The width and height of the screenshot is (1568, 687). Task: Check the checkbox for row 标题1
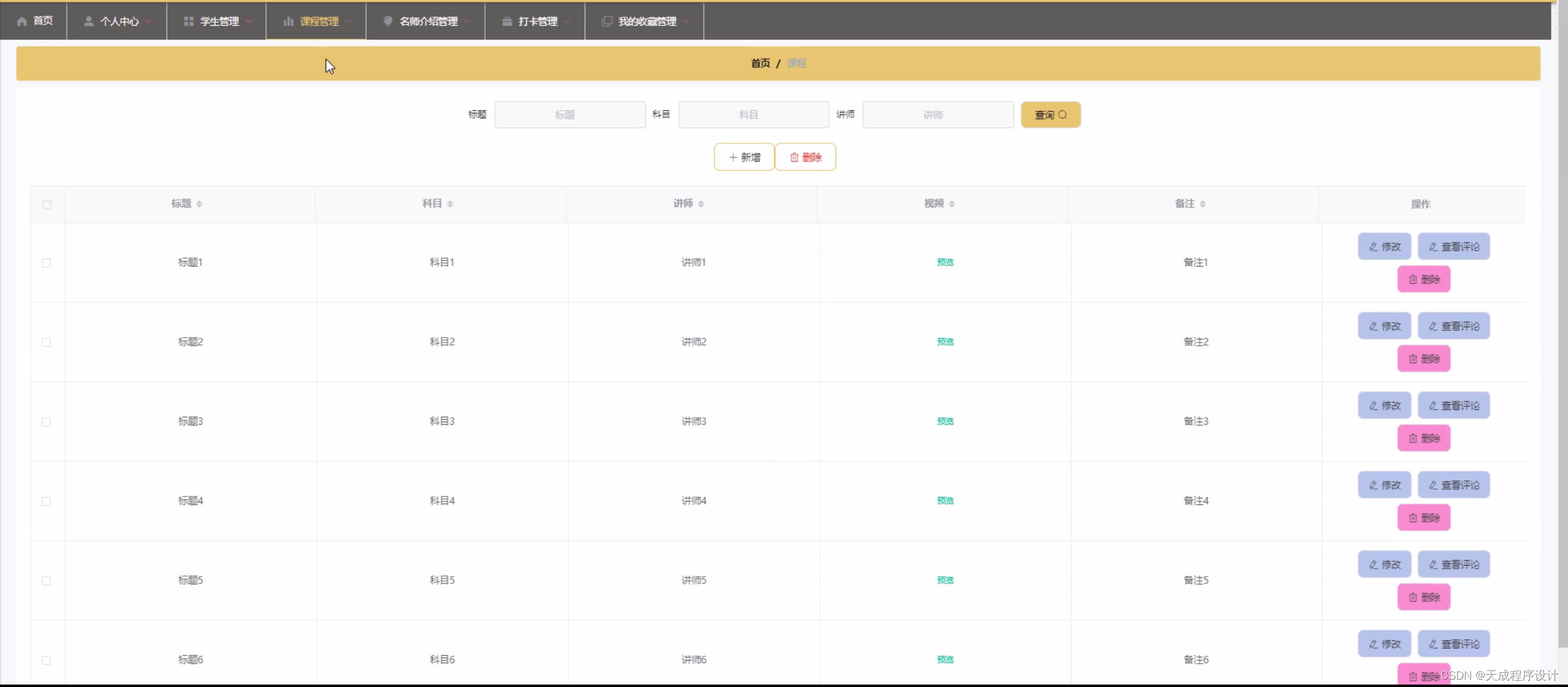coord(47,264)
